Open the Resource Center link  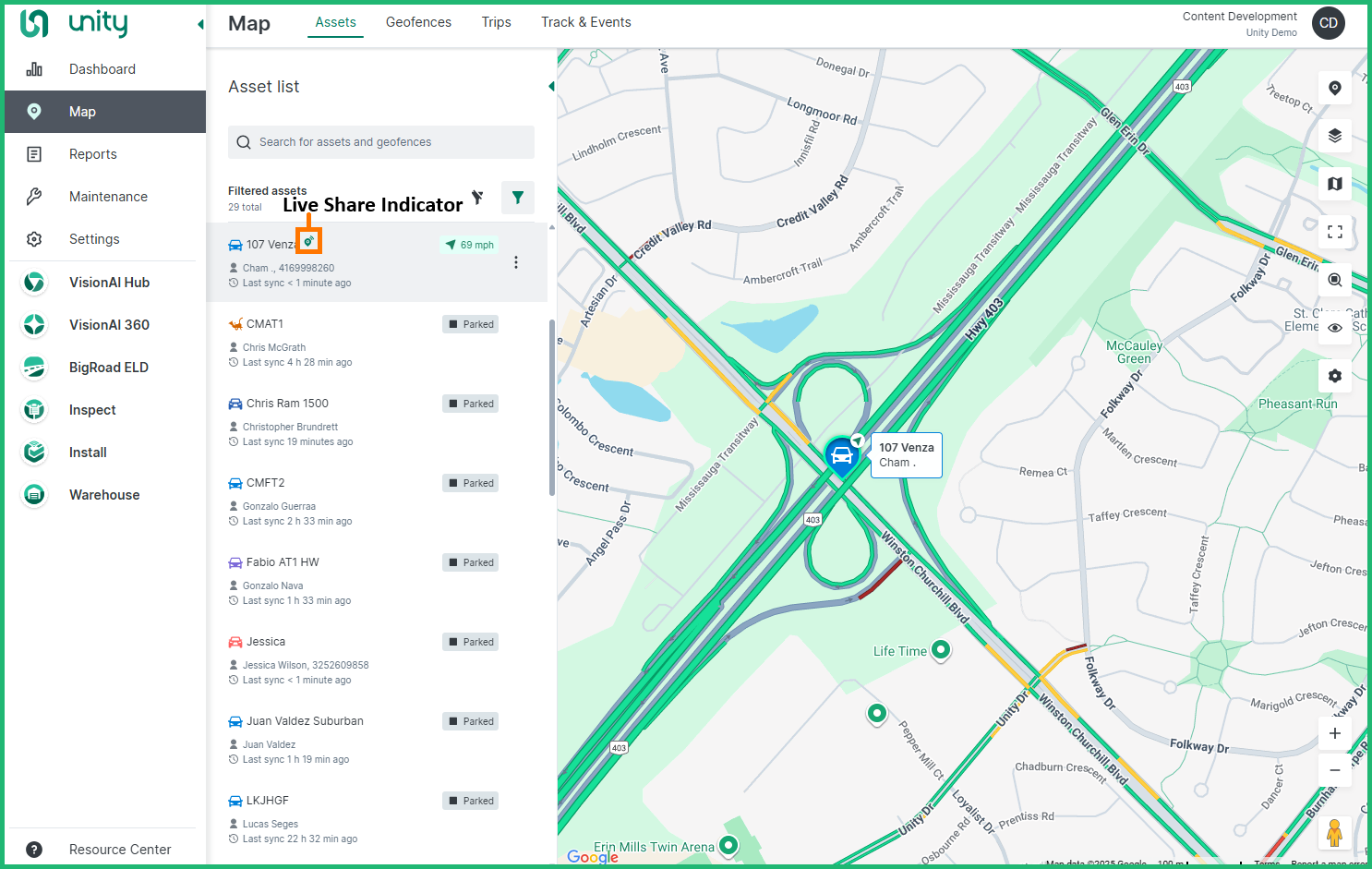pos(120,850)
